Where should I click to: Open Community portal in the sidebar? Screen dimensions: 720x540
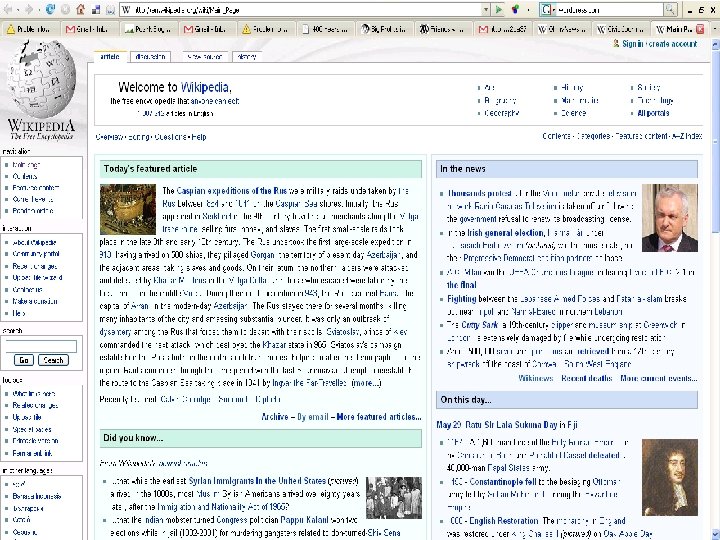(x=36, y=254)
